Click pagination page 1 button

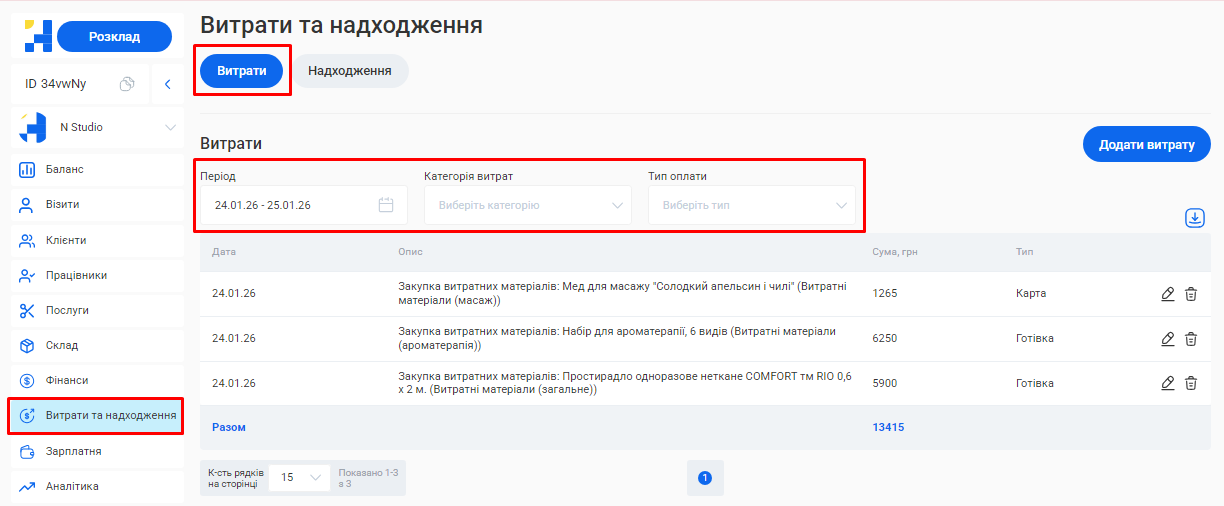705,478
